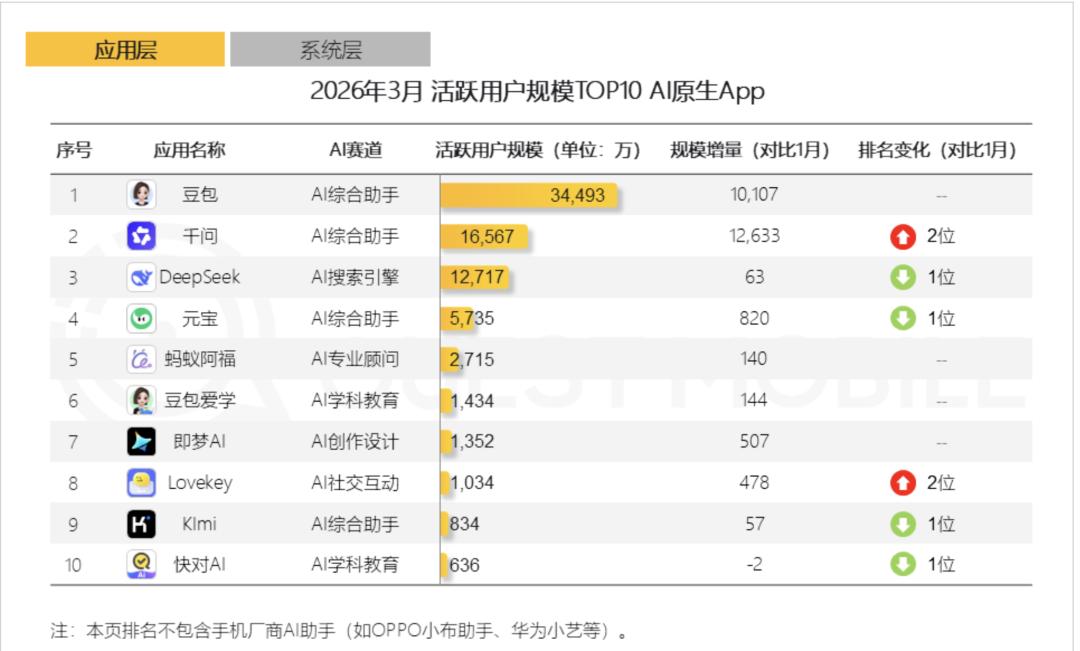
Task: Click the 排名变化 column header
Action: coord(937,149)
